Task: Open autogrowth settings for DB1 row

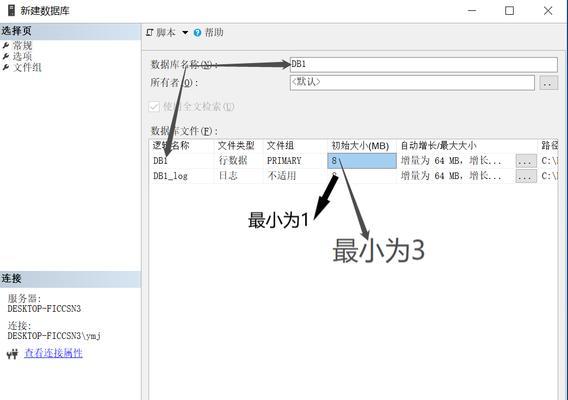Action: (526, 161)
